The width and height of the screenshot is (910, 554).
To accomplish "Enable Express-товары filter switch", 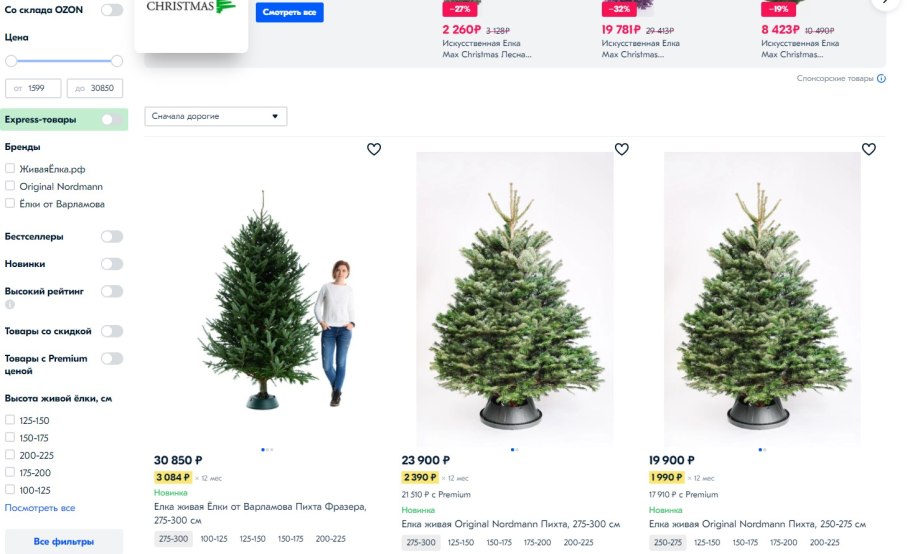I will (112, 120).
